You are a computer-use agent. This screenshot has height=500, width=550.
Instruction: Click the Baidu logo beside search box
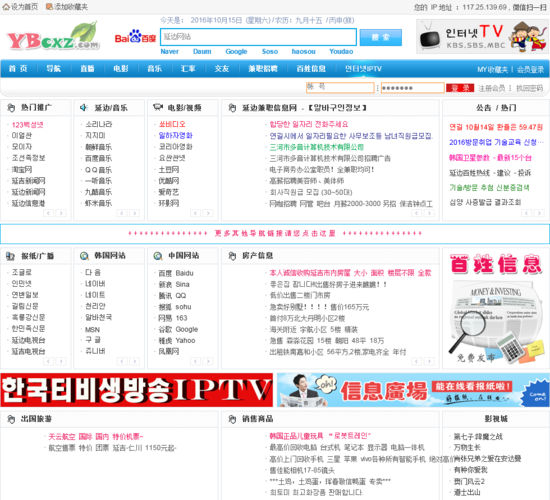(x=135, y=36)
